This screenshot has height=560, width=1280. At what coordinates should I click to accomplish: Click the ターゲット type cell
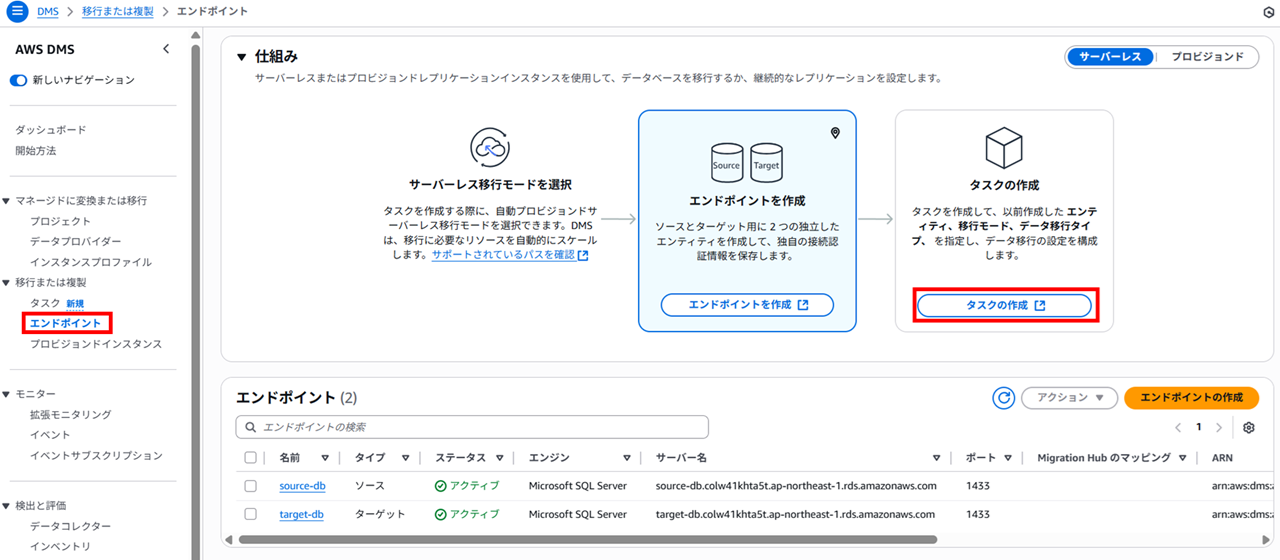[x=380, y=514]
